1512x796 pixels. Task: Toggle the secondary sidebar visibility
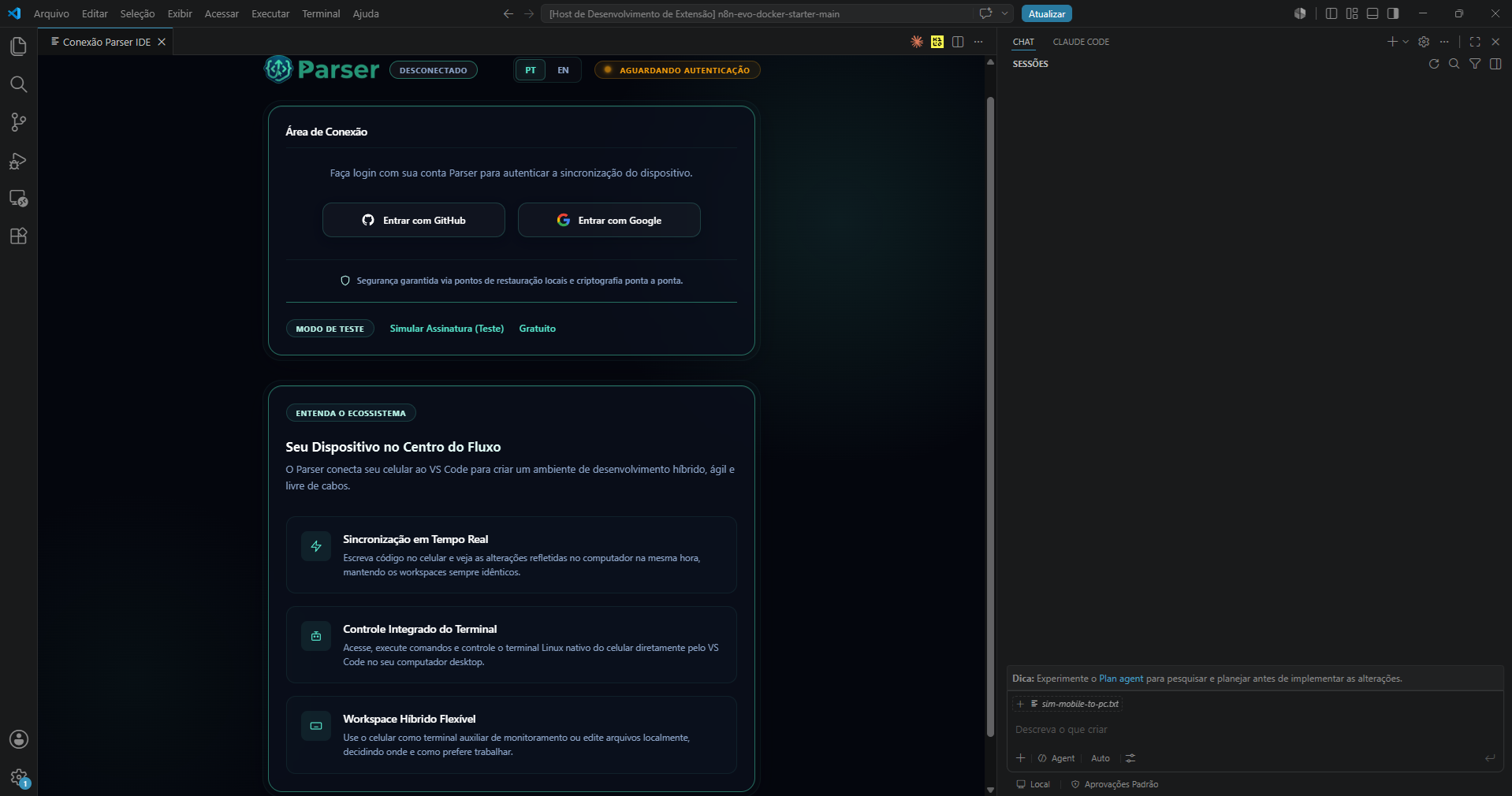(1393, 13)
